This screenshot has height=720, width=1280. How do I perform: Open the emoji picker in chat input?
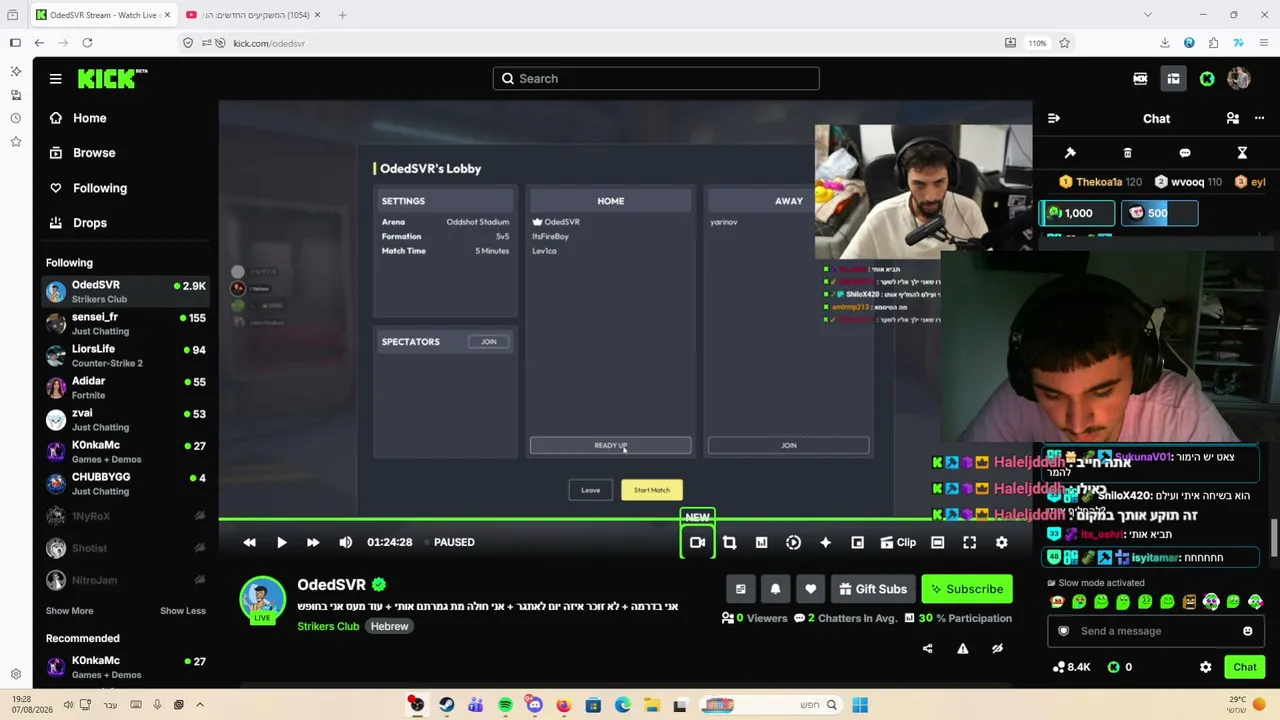click(x=1247, y=631)
